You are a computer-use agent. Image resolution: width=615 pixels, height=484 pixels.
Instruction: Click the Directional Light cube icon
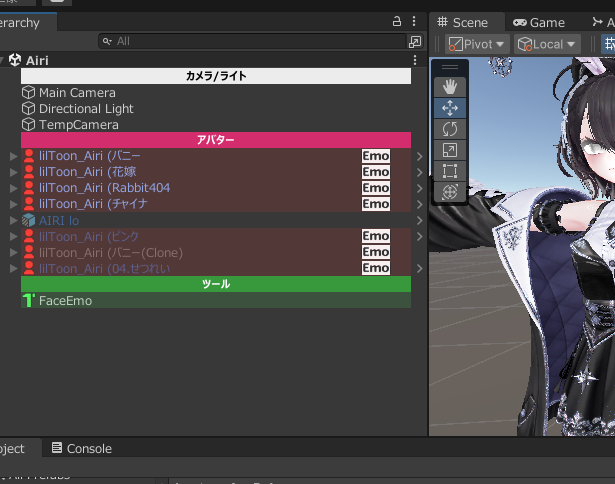pos(28,109)
